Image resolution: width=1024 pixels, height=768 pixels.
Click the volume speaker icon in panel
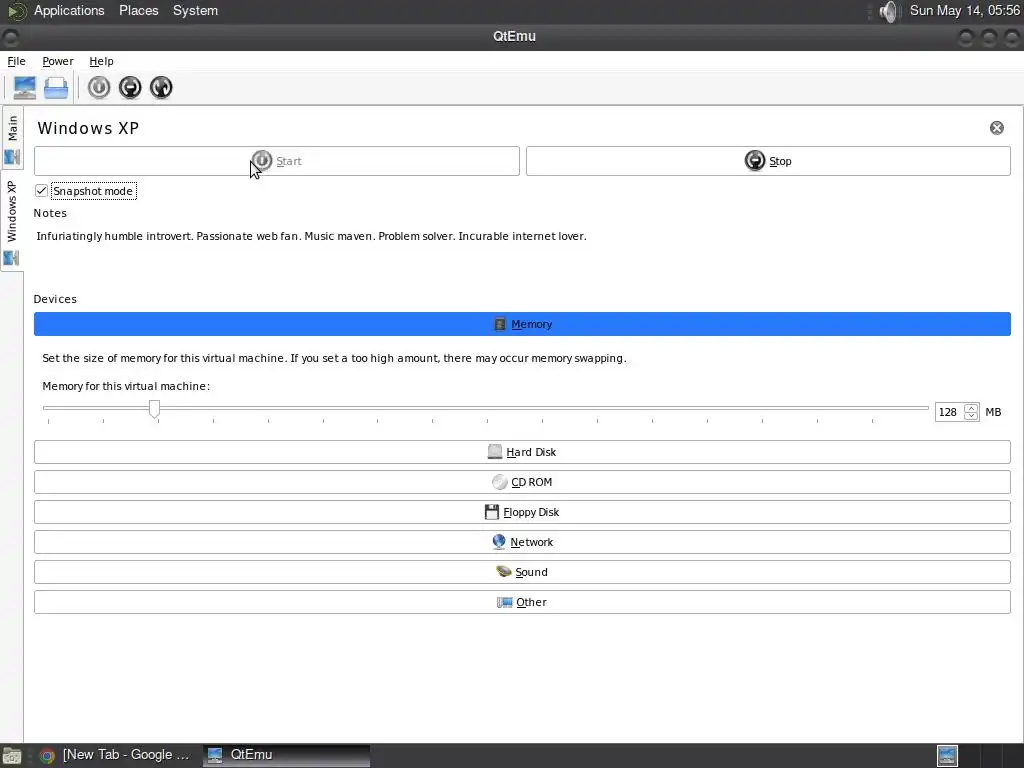click(x=888, y=11)
